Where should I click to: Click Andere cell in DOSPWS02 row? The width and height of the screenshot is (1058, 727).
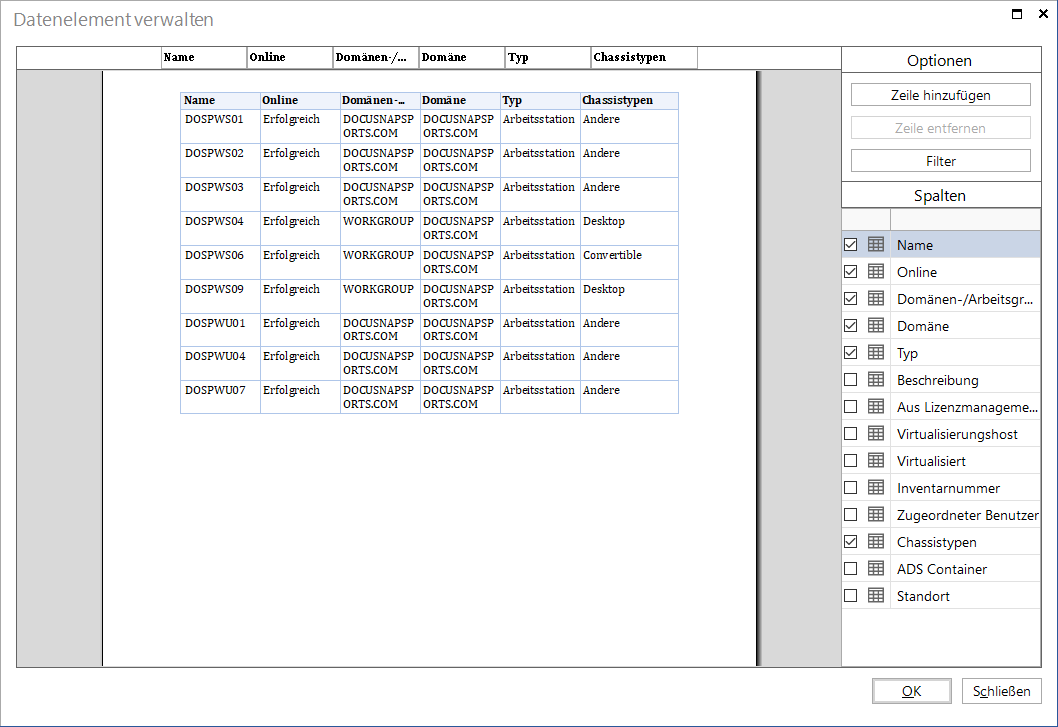point(630,160)
